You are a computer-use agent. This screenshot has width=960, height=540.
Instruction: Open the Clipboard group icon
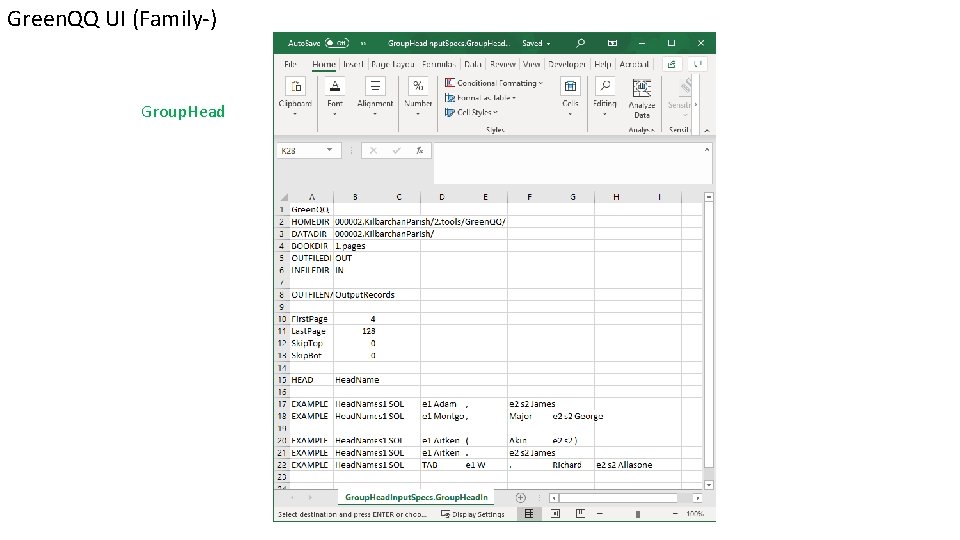296,86
